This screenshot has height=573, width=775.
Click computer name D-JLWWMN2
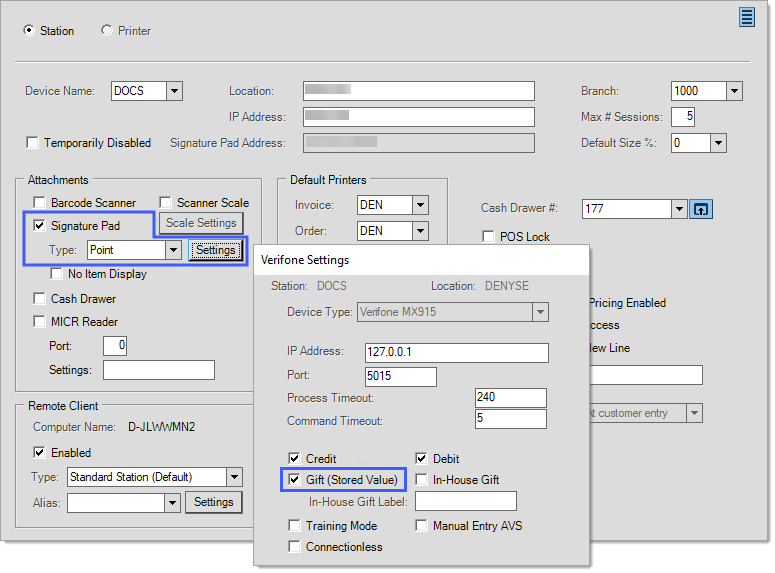[162, 427]
